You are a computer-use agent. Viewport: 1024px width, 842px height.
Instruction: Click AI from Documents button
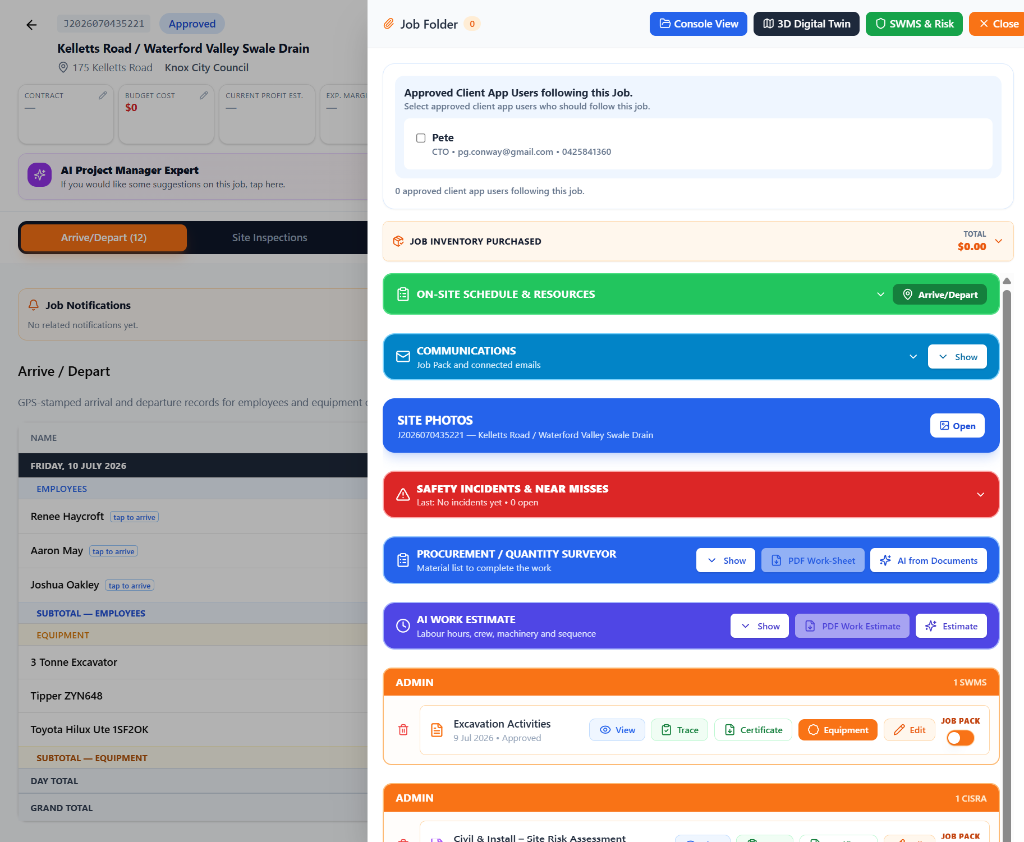point(928,560)
